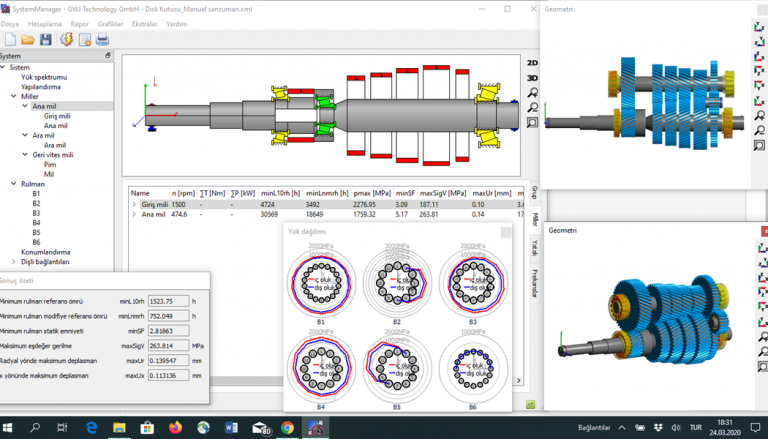The width and height of the screenshot is (768, 439).
Task: Expand the Giriş mili row in results table
Action: [134, 204]
